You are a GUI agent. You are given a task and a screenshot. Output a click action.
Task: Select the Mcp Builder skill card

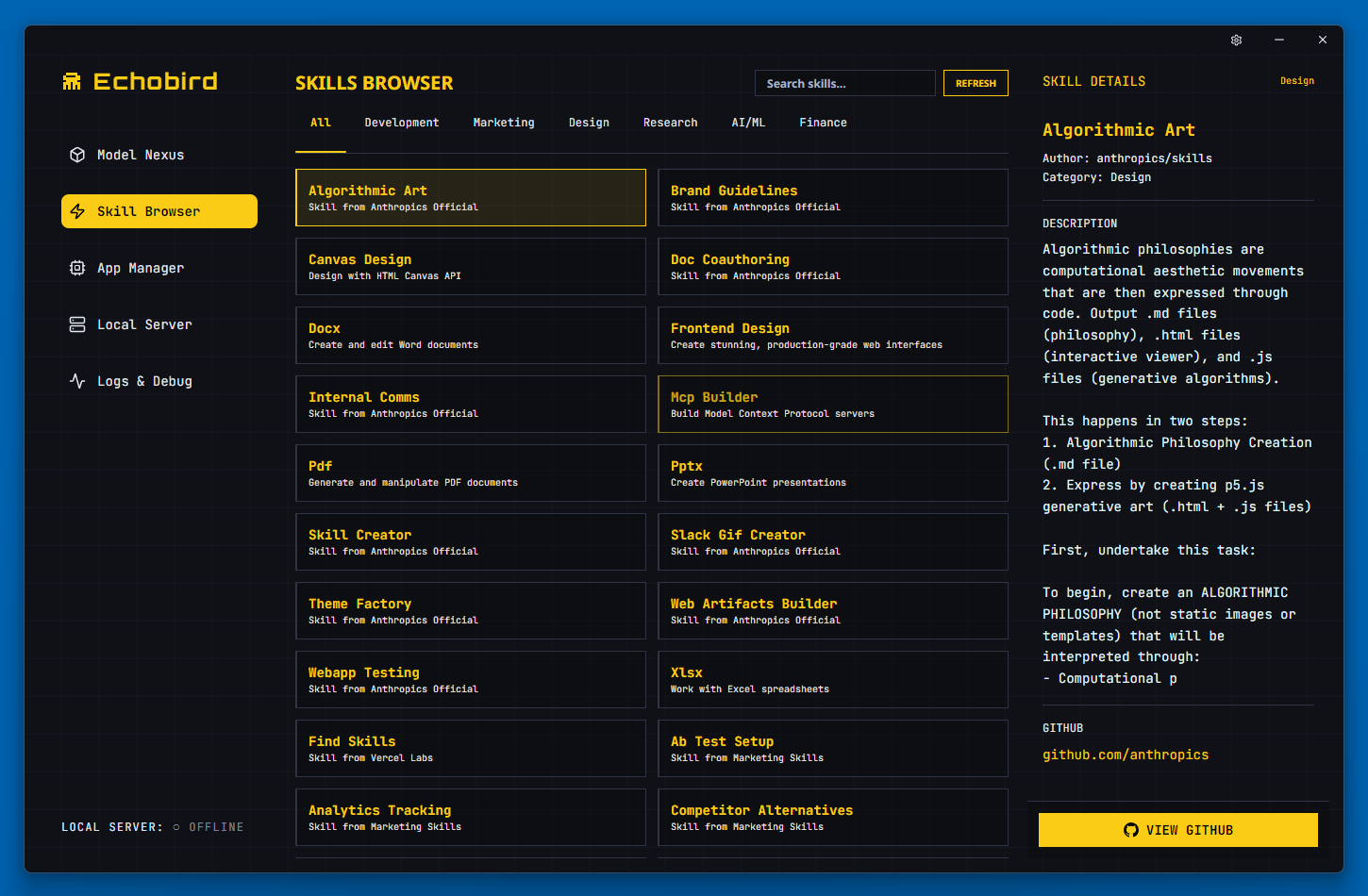tap(832, 404)
